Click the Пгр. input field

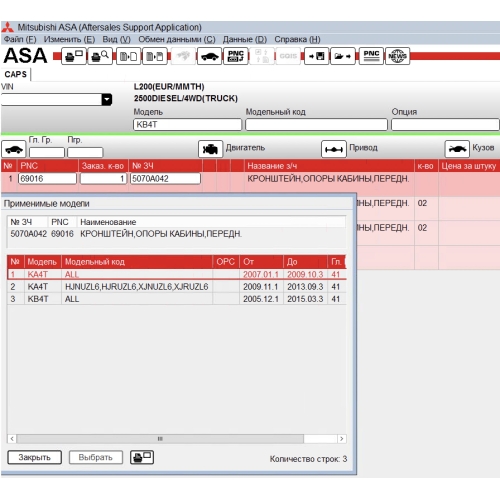pos(85,152)
